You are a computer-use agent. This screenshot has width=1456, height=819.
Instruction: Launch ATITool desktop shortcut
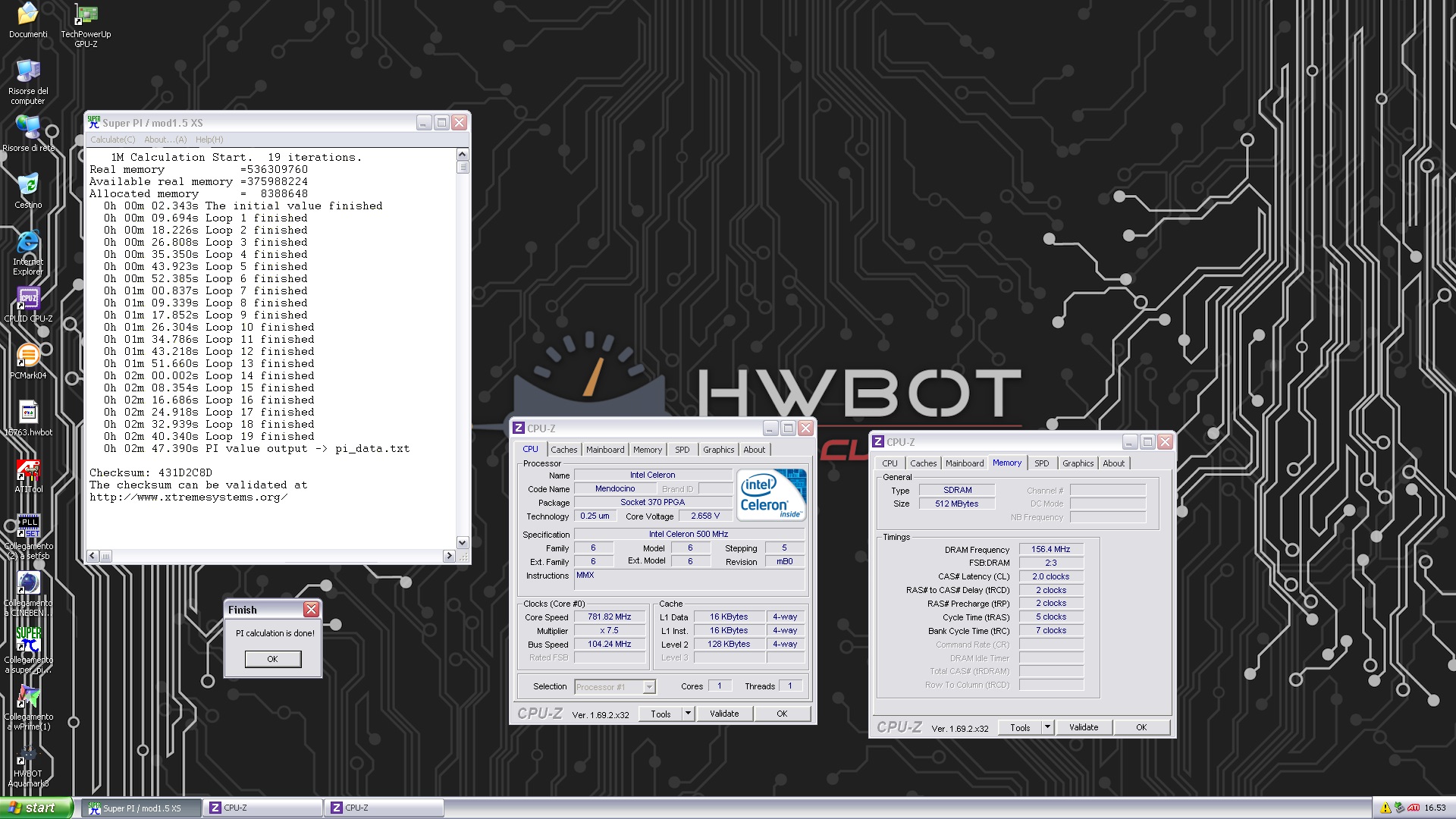pyautogui.click(x=28, y=475)
